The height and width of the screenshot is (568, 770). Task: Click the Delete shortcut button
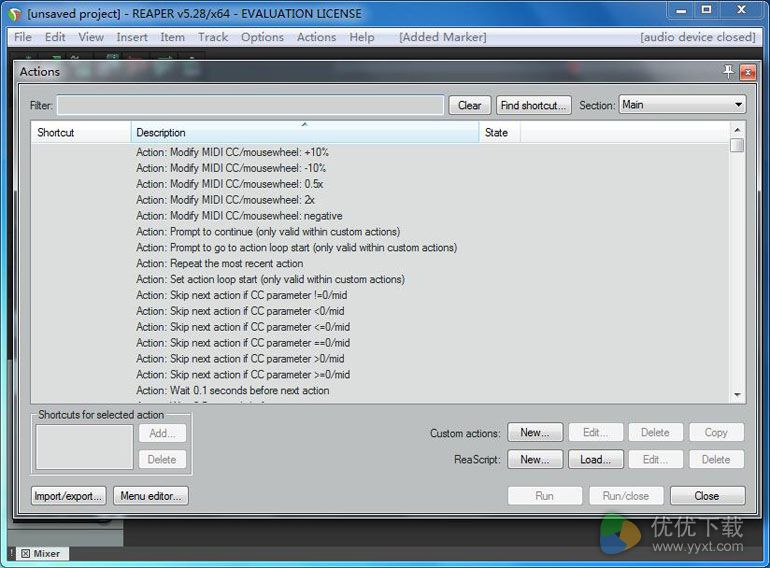[x=162, y=460]
